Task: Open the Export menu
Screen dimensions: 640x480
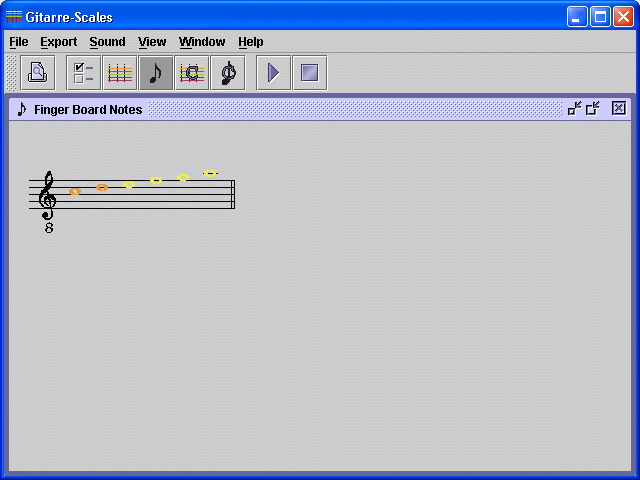Action: coord(58,42)
